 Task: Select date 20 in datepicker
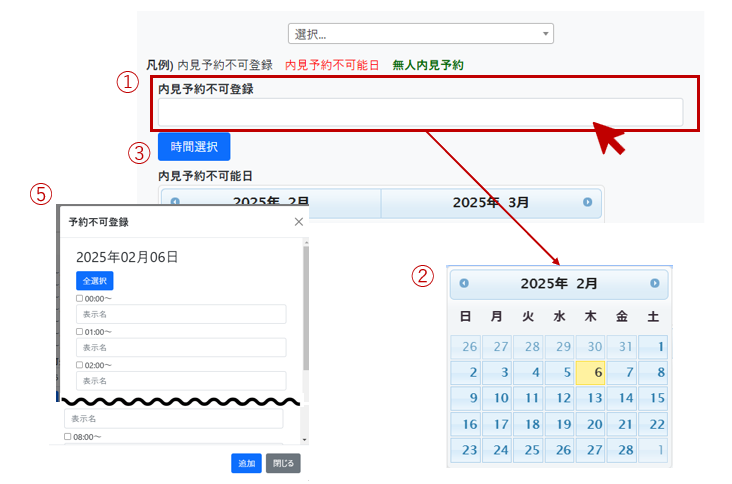pos(591,424)
